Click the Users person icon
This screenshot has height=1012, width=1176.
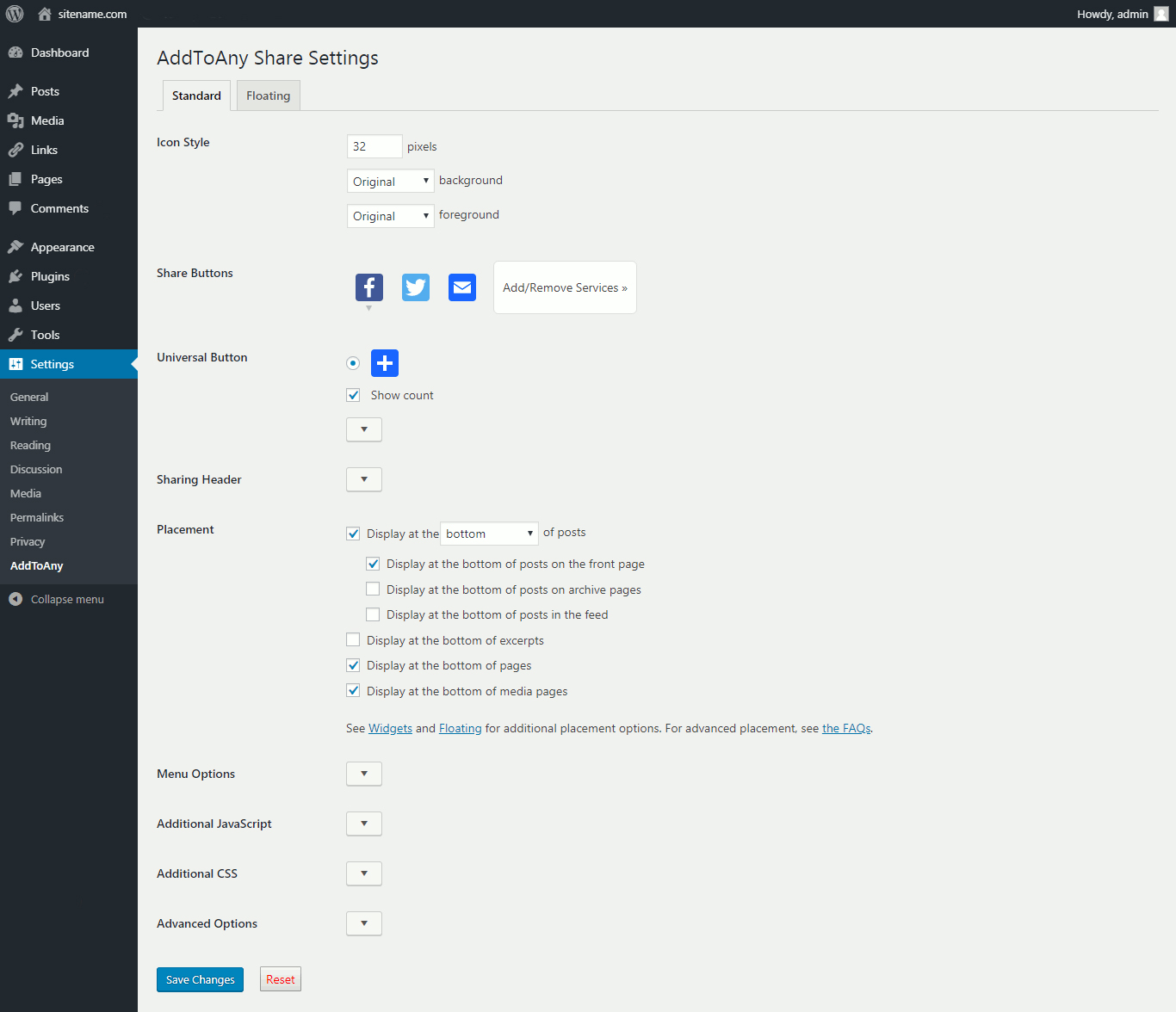pyautogui.click(x=15, y=305)
